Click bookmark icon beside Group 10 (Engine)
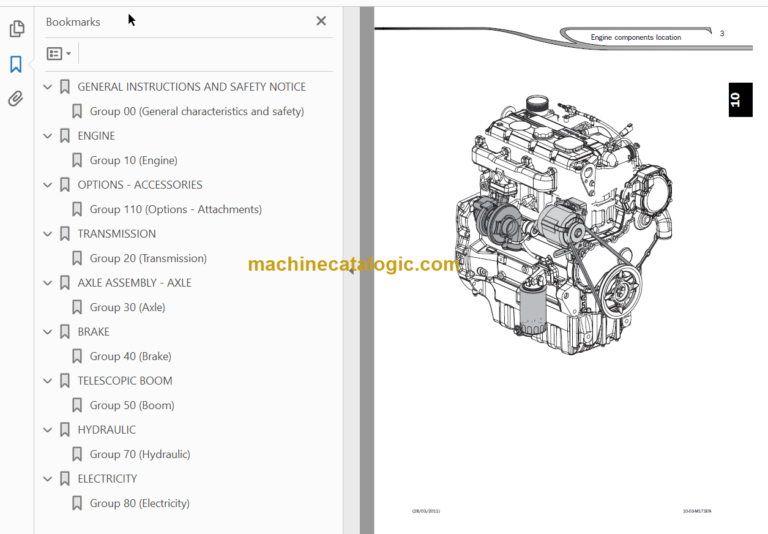Image resolution: width=768 pixels, height=534 pixels. [x=77, y=160]
